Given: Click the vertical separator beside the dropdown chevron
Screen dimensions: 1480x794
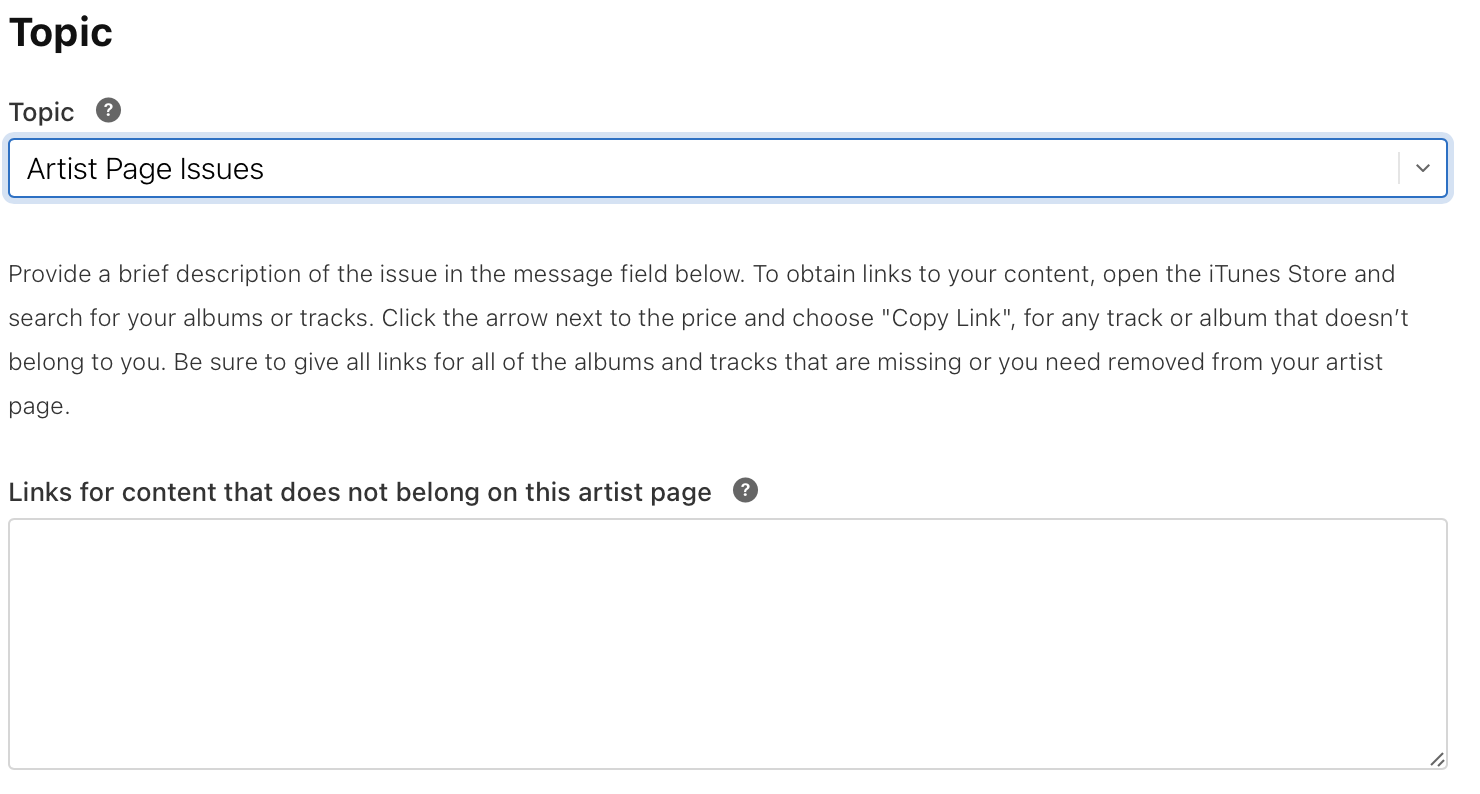Looking at the screenshot, I should coord(1399,168).
